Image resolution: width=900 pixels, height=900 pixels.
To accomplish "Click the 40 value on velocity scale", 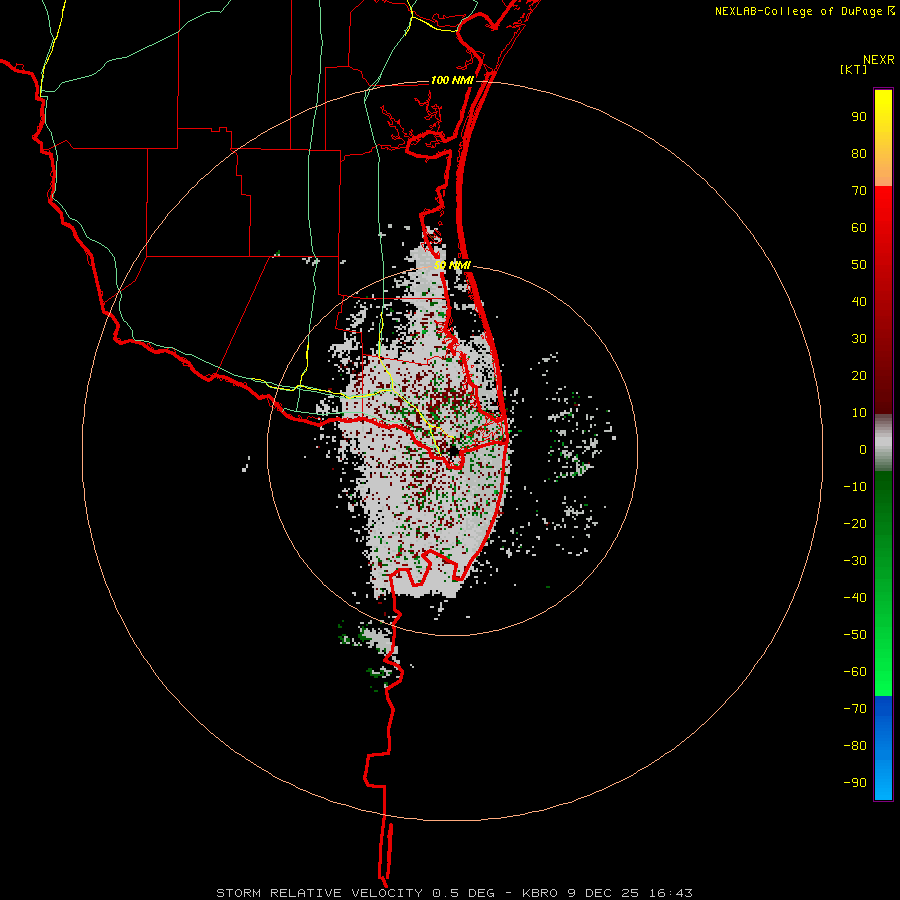I will coord(859,301).
